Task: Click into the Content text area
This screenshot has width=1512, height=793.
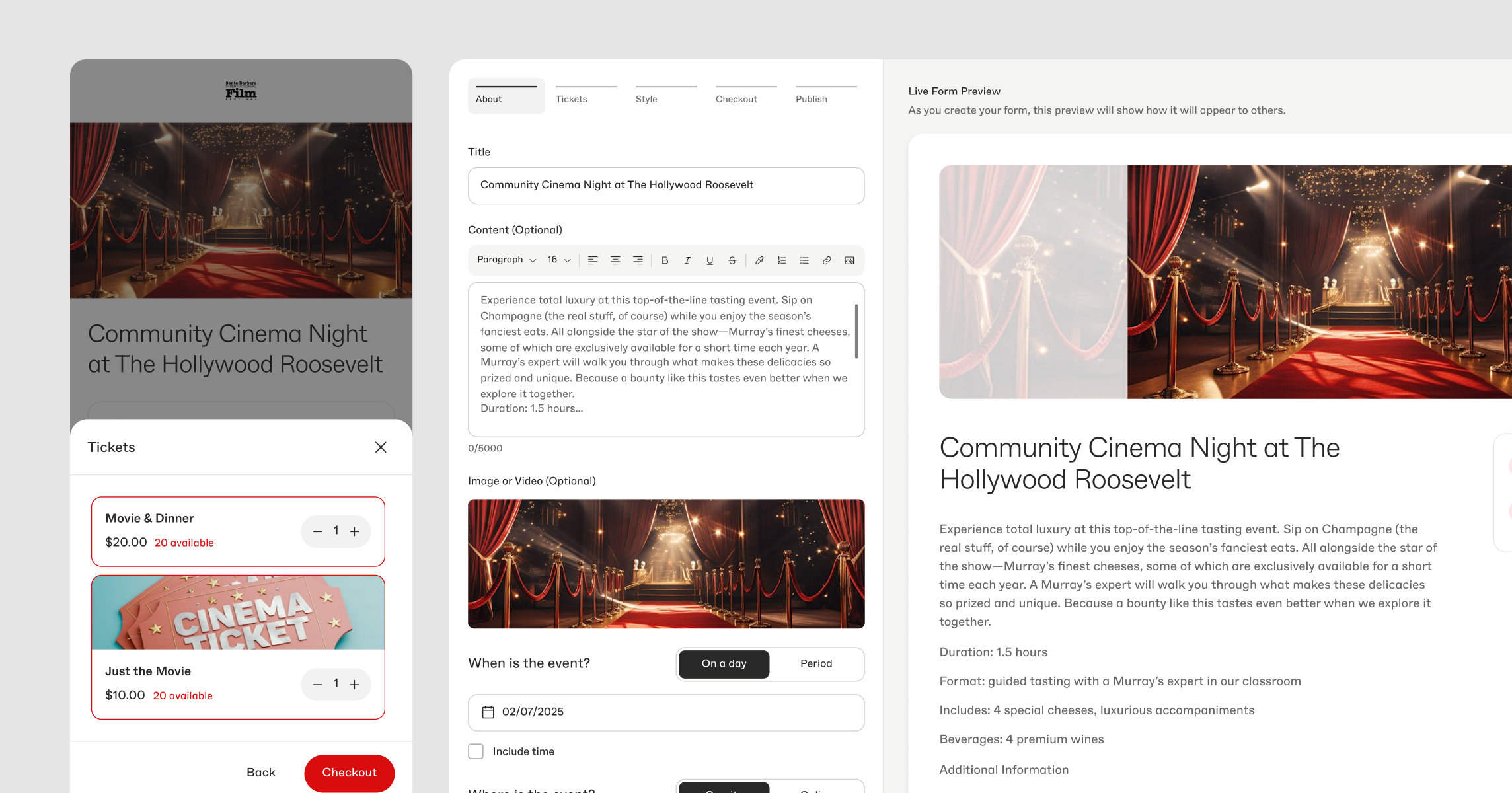Action: (x=666, y=359)
